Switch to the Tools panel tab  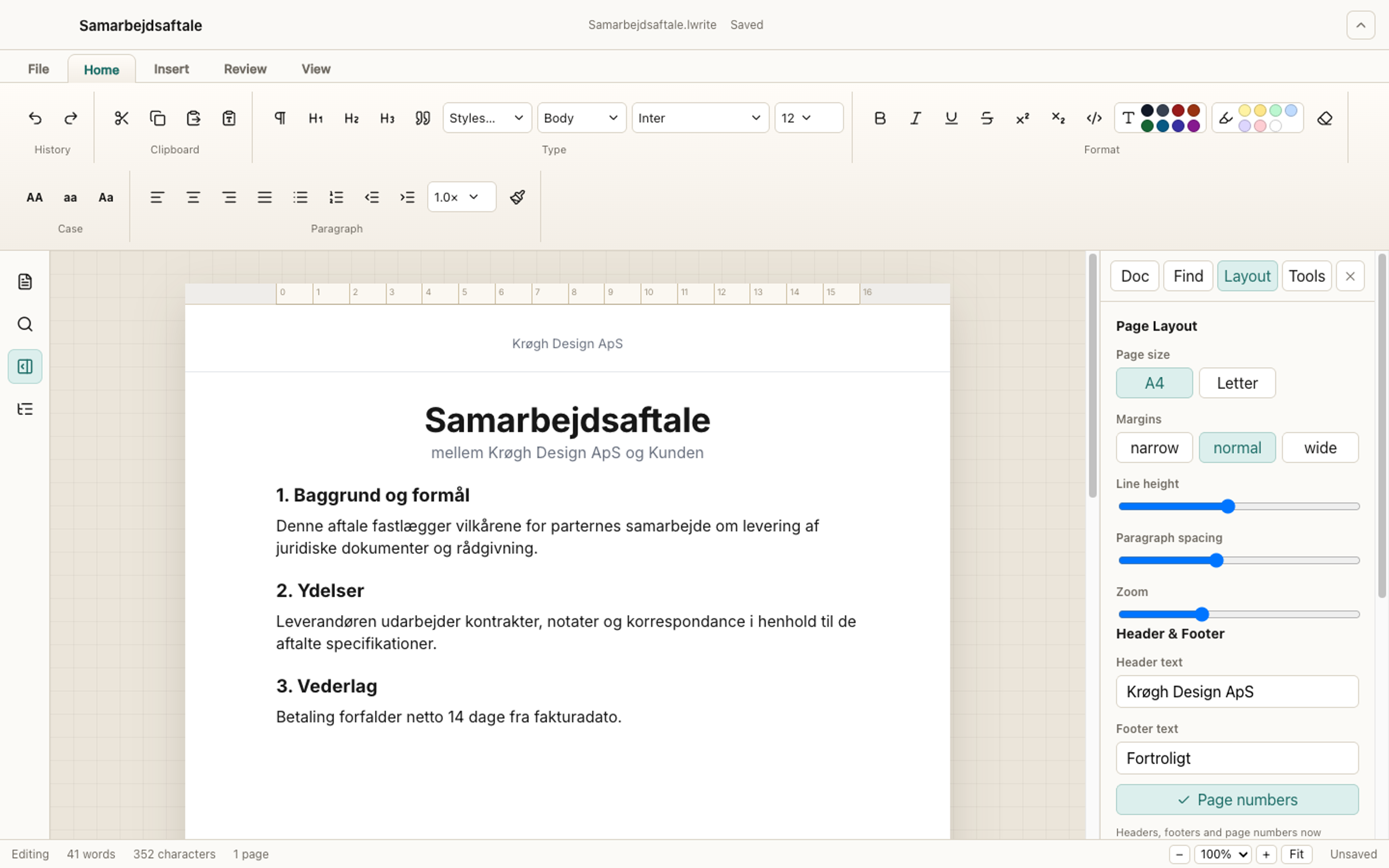[1307, 276]
